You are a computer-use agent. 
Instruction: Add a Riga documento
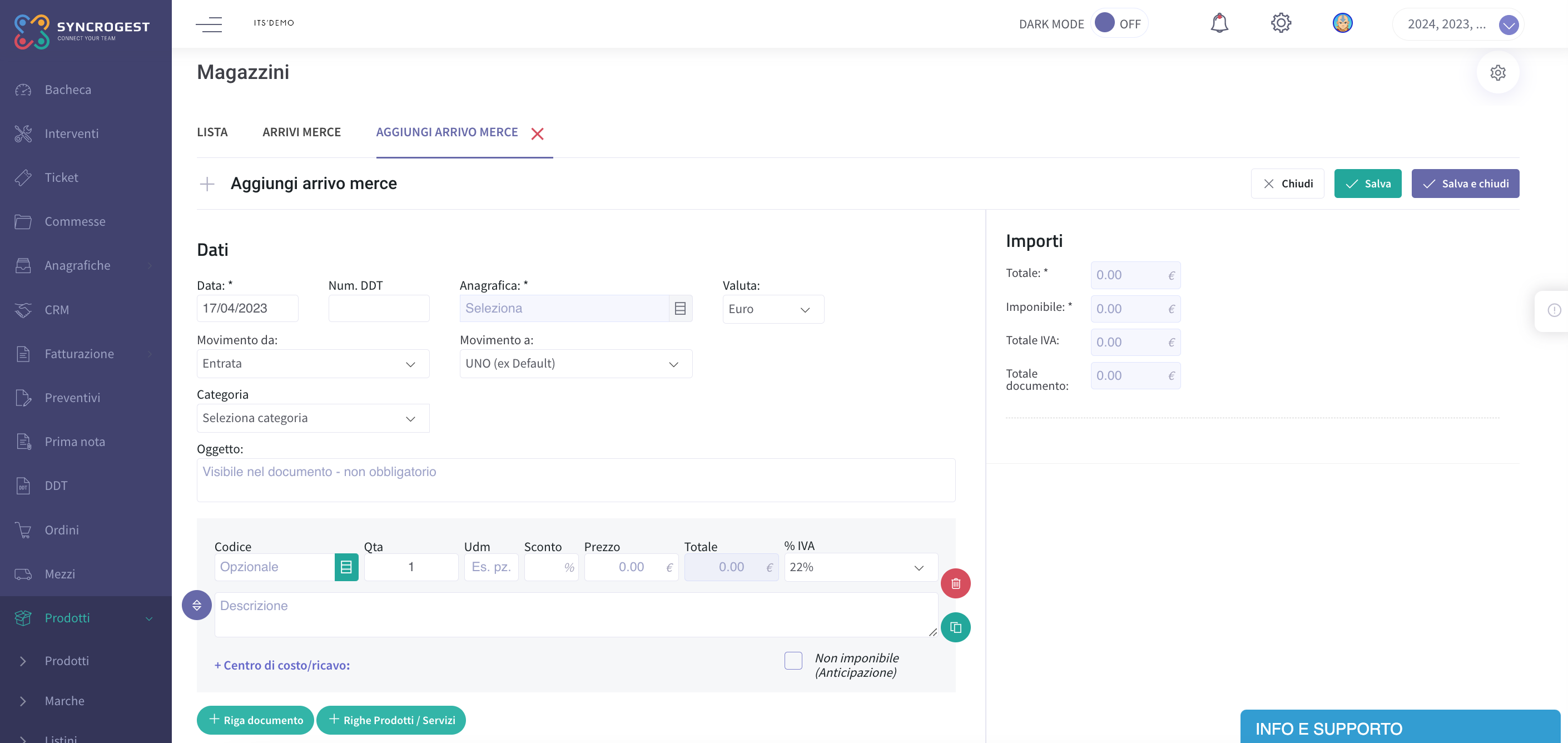(x=255, y=720)
